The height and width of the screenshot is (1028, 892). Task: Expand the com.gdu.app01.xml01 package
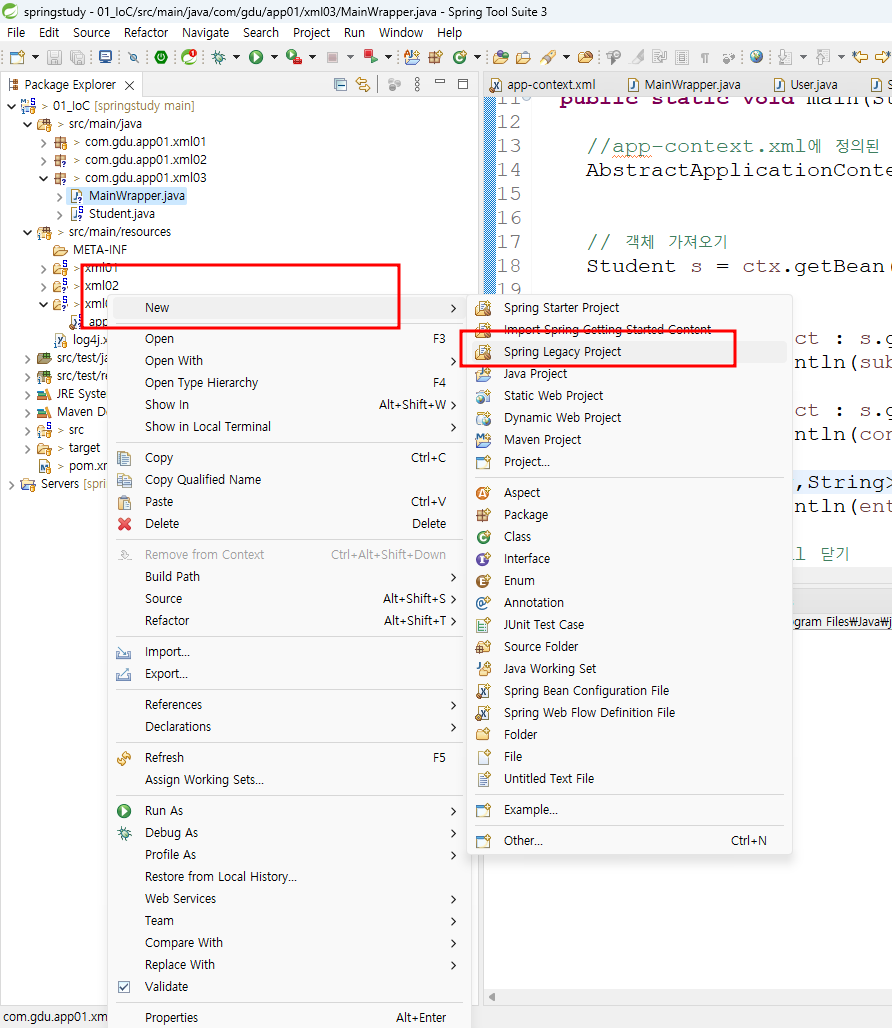coord(43,142)
